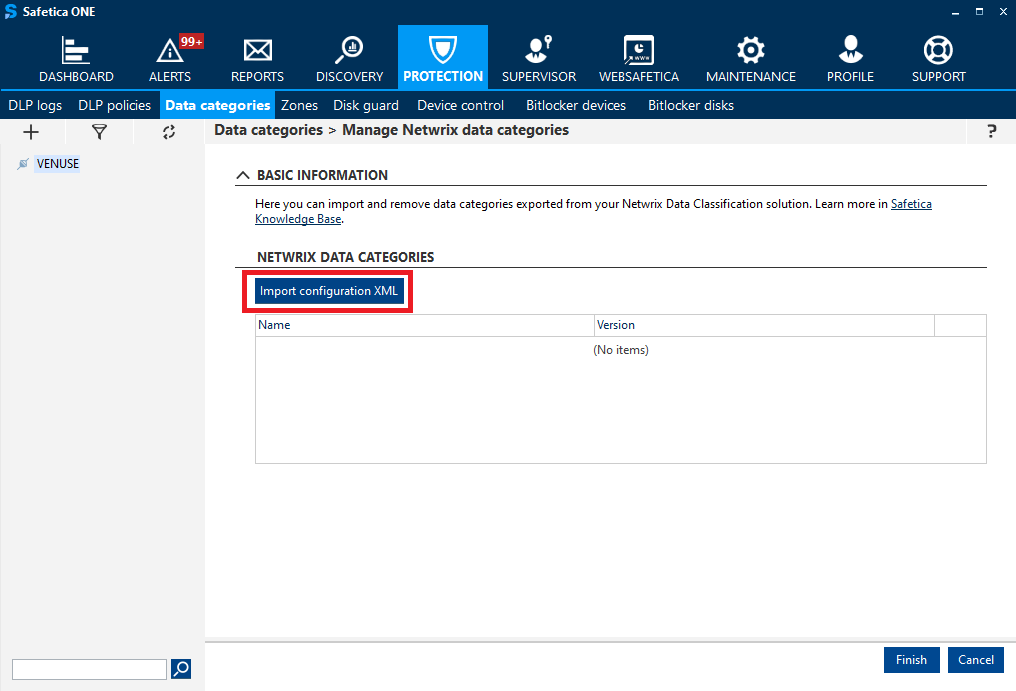Open the Supervisor section
This screenshot has height=691, width=1016.
538,58
